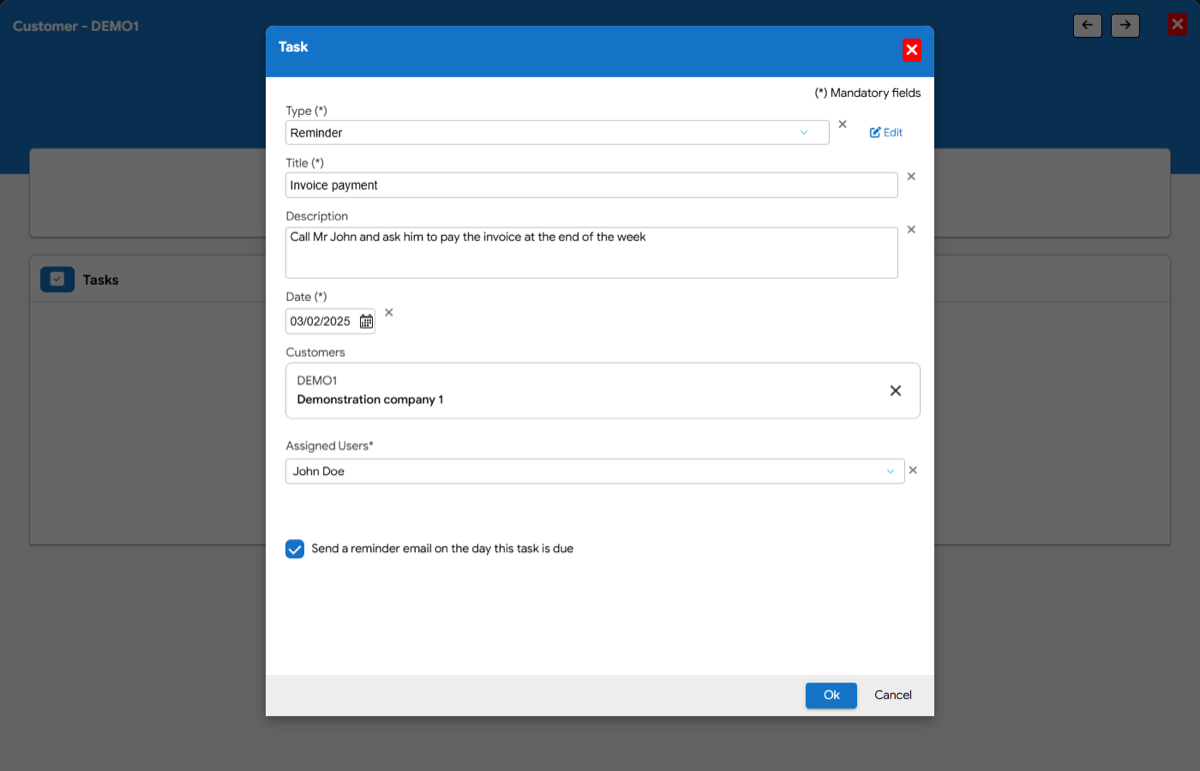This screenshot has height=771, width=1200.
Task: Close the Customer DEMO1 window
Action: click(1177, 24)
